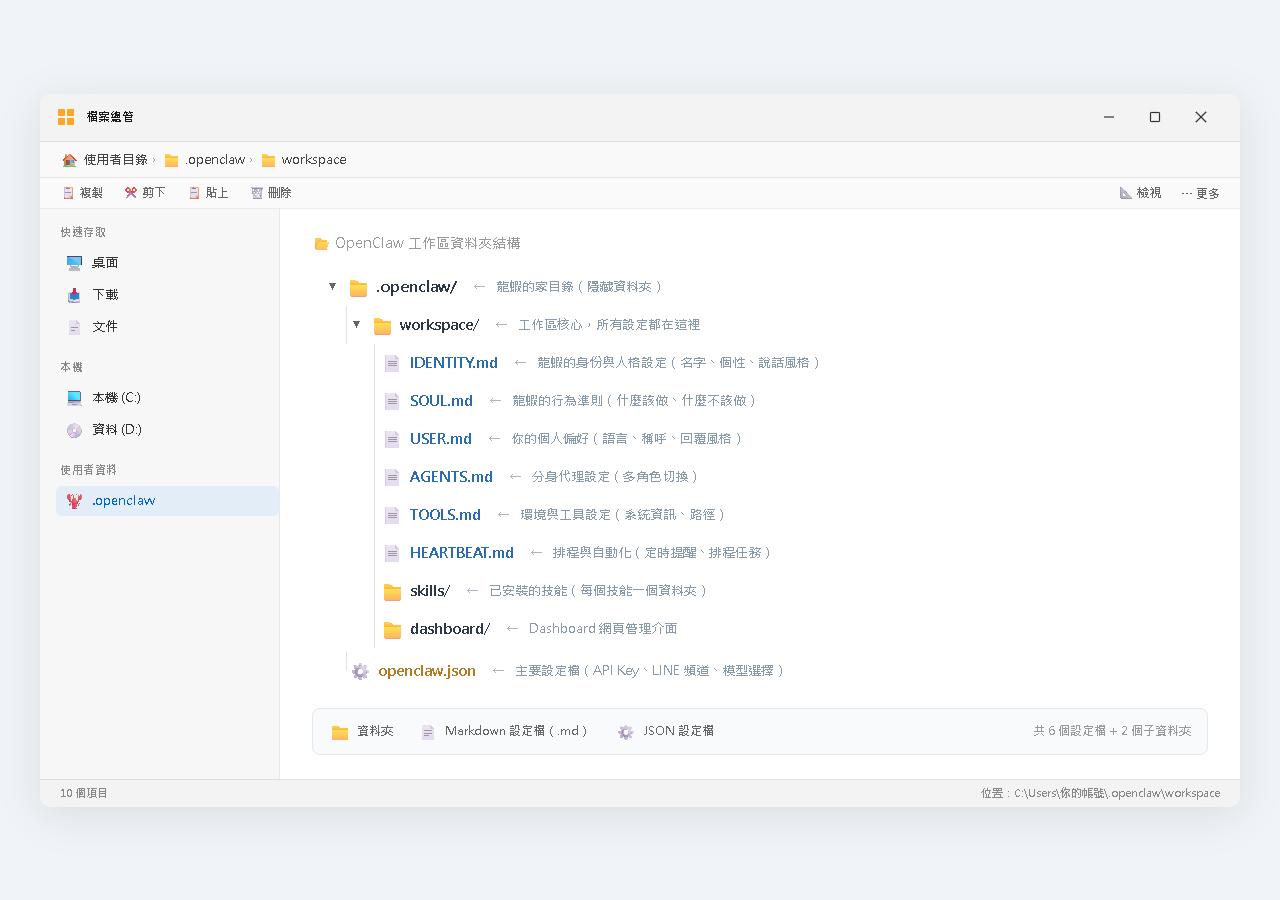This screenshot has height=900, width=1280.
Task: Click the Markdown 設定檔 legend entry at bottom
Action: pos(505,731)
